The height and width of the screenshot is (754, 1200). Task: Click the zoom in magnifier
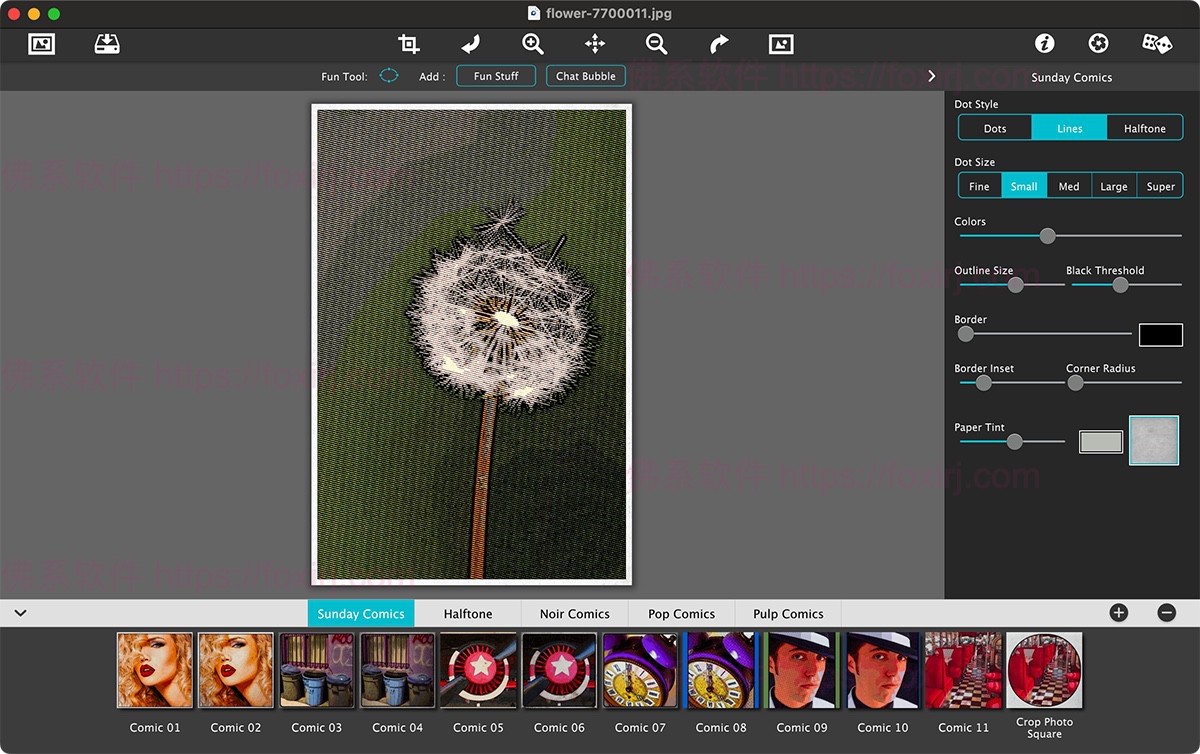pyautogui.click(x=533, y=44)
